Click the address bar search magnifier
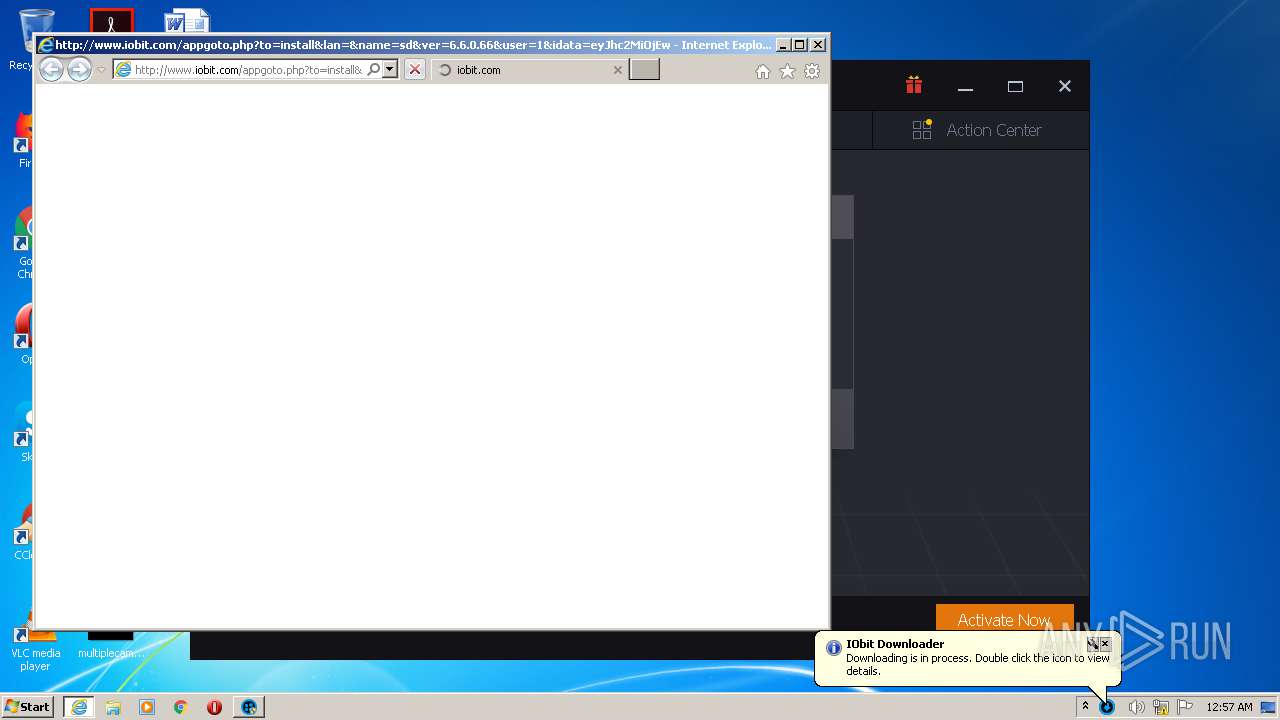The height and width of the screenshot is (720, 1280). [374, 70]
